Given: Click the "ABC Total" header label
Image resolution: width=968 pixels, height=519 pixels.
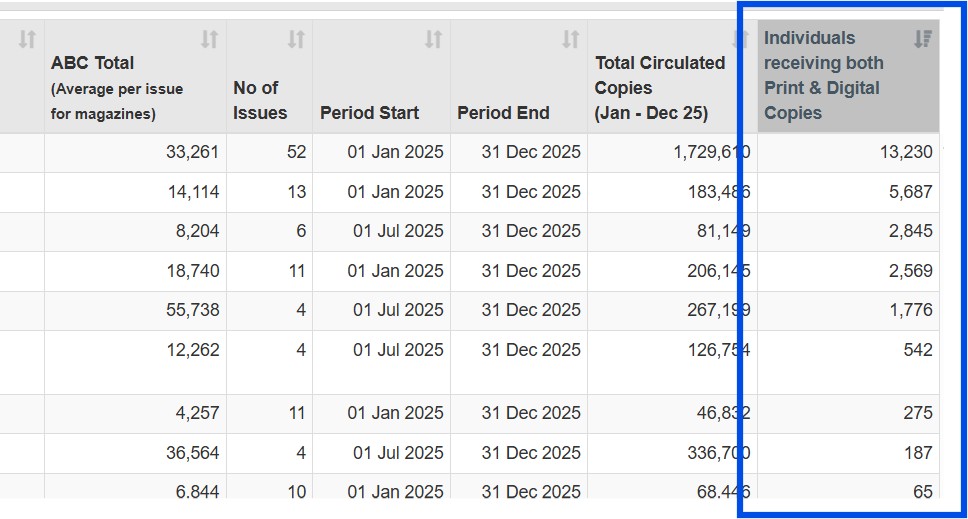Looking at the screenshot, I should click(x=93, y=63).
